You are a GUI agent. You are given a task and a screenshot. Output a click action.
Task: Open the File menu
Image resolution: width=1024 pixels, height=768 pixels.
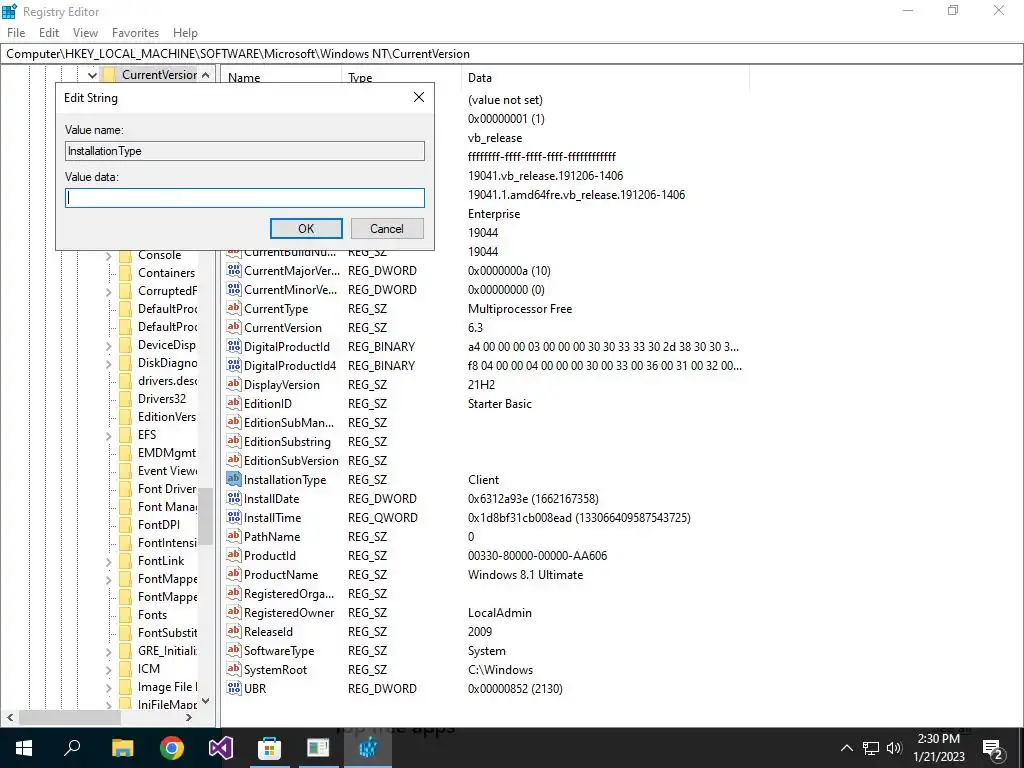pyautogui.click(x=16, y=33)
